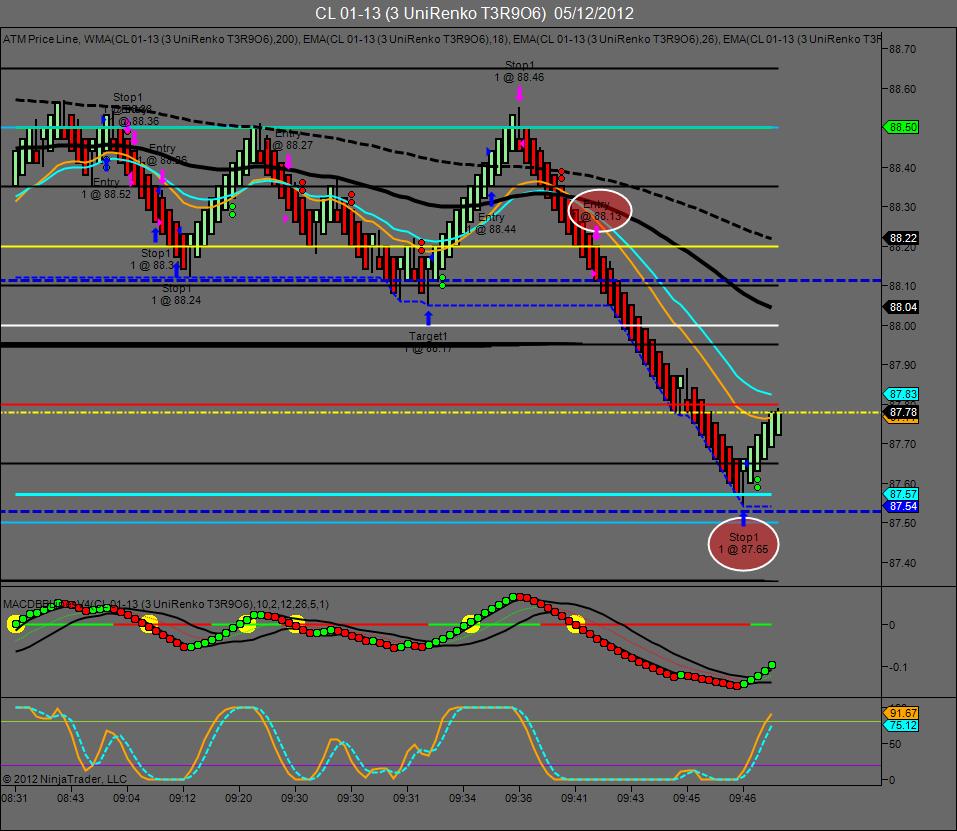Viewport: 957px width, 831px height.
Task: Click the Stop1 1 @ 88.24 annotation
Action: click(x=176, y=294)
